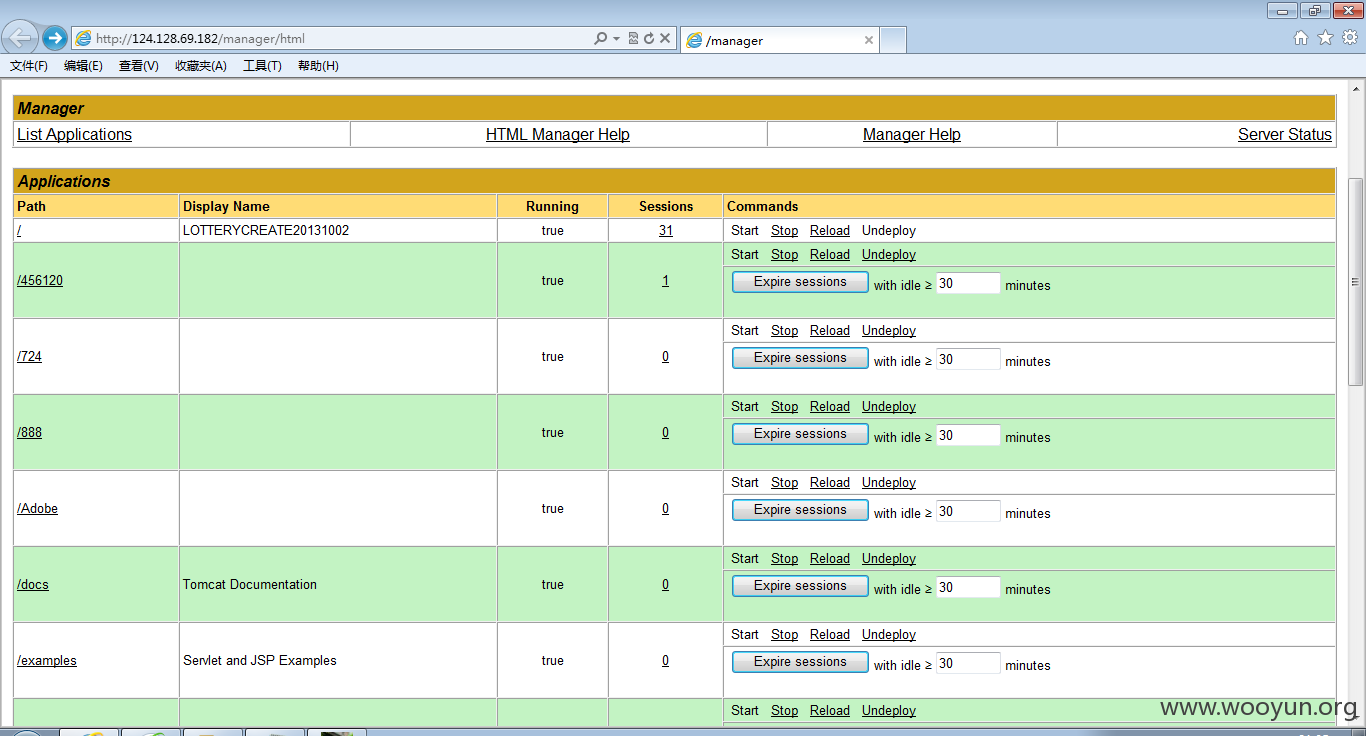Focus the idle minutes field for /Adobe
Viewport: 1366px width, 736px height.
[x=968, y=511]
